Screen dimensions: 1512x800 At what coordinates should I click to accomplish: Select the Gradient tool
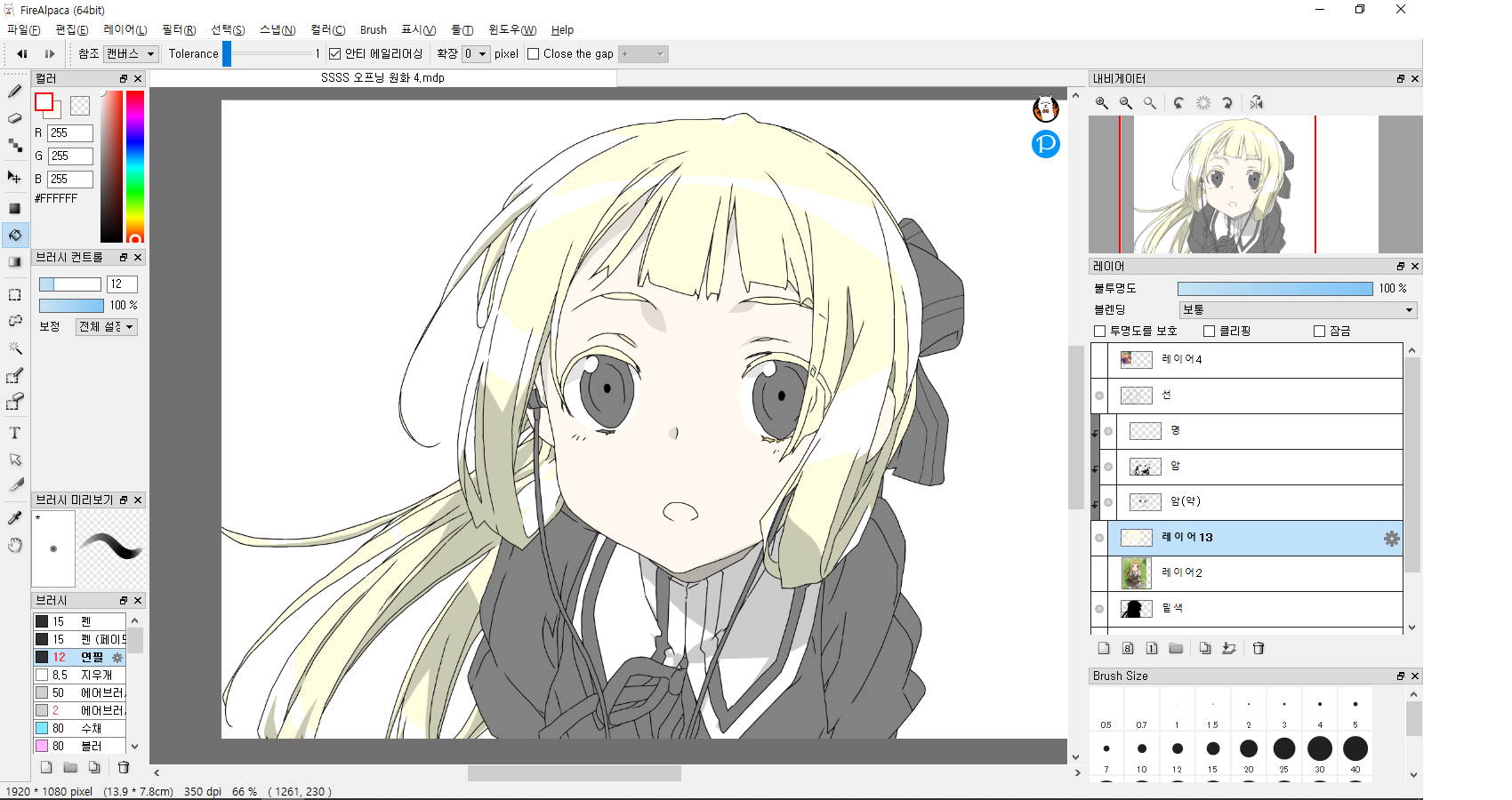click(14, 262)
